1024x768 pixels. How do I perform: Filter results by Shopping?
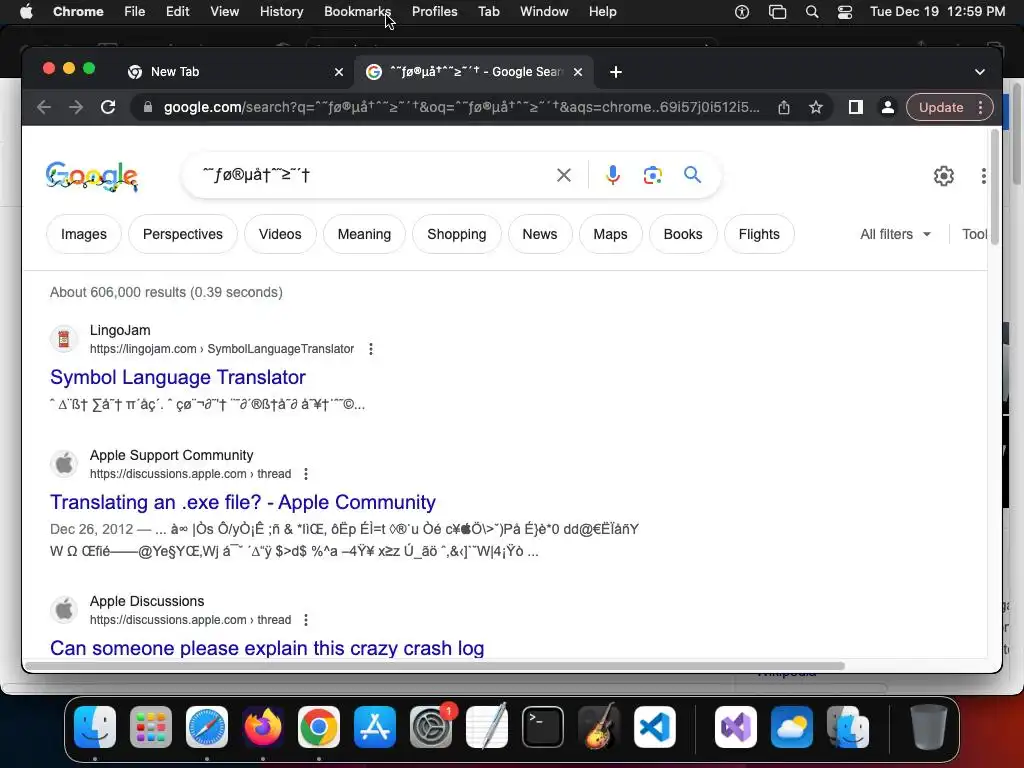(x=456, y=234)
